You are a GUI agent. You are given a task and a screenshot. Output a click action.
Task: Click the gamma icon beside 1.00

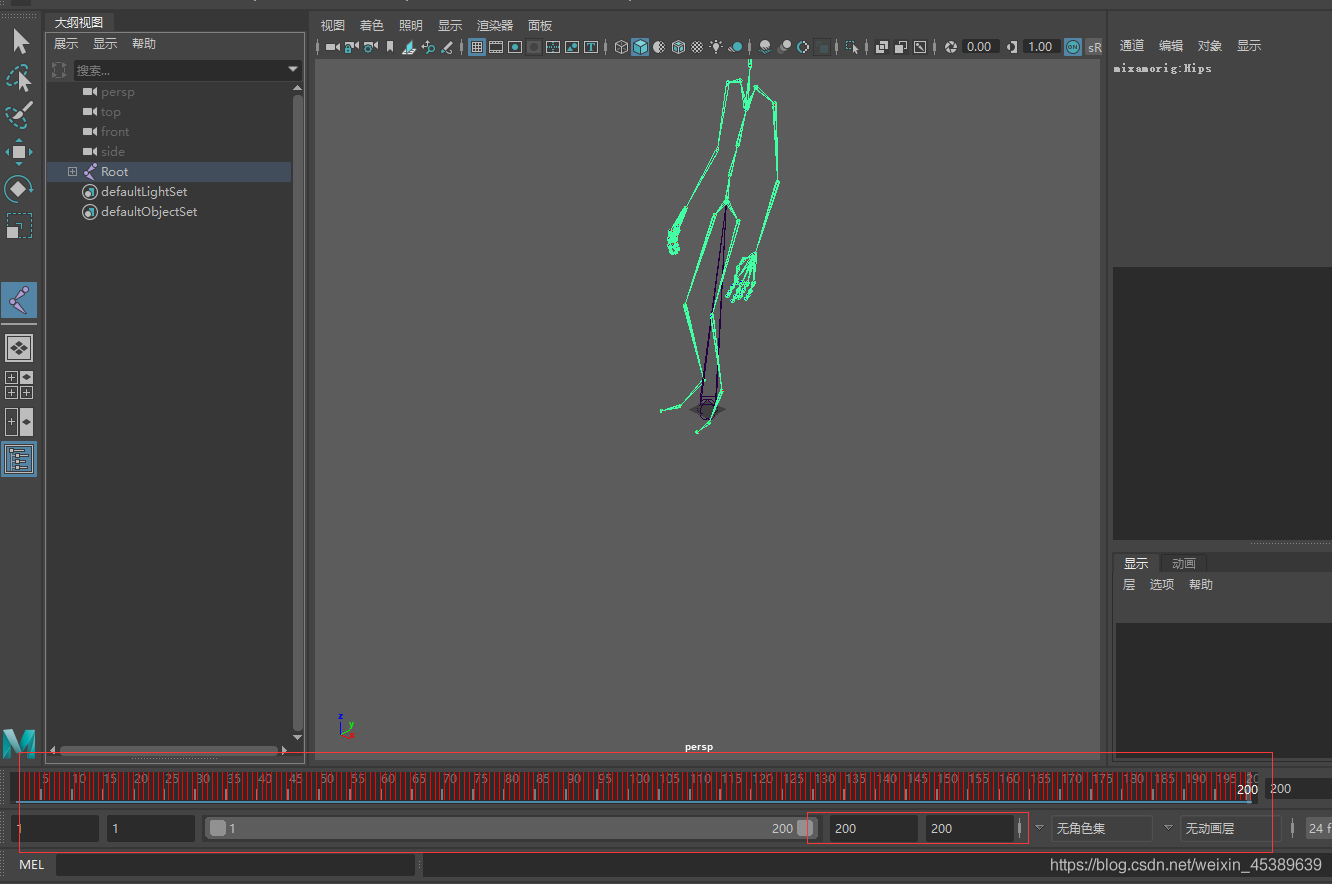point(1012,47)
